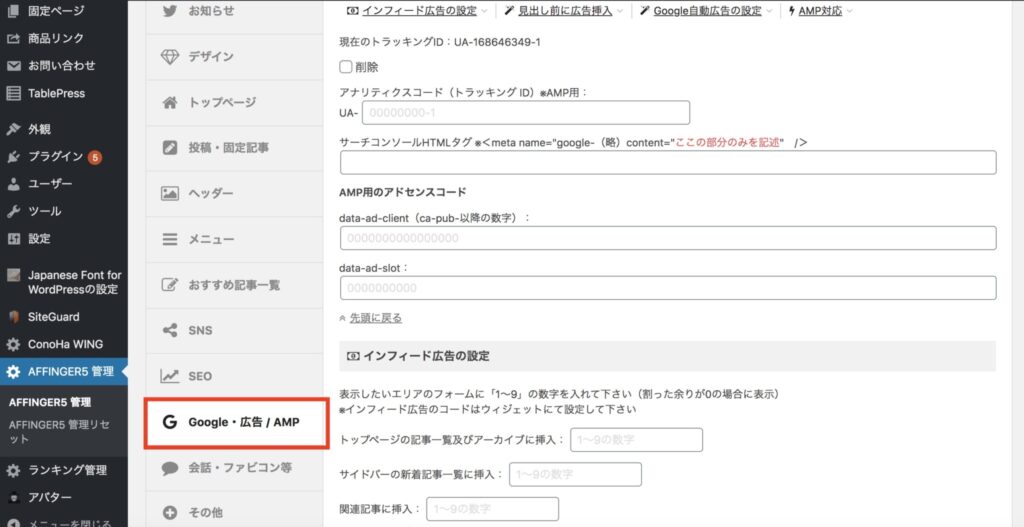Click the tracking ID text UA-168646349-1
The height and width of the screenshot is (527, 1024).
click(498, 42)
